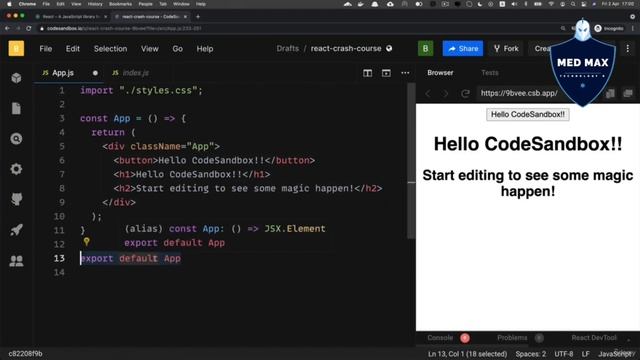Click the lightbulb quick fix icon

click(87, 242)
